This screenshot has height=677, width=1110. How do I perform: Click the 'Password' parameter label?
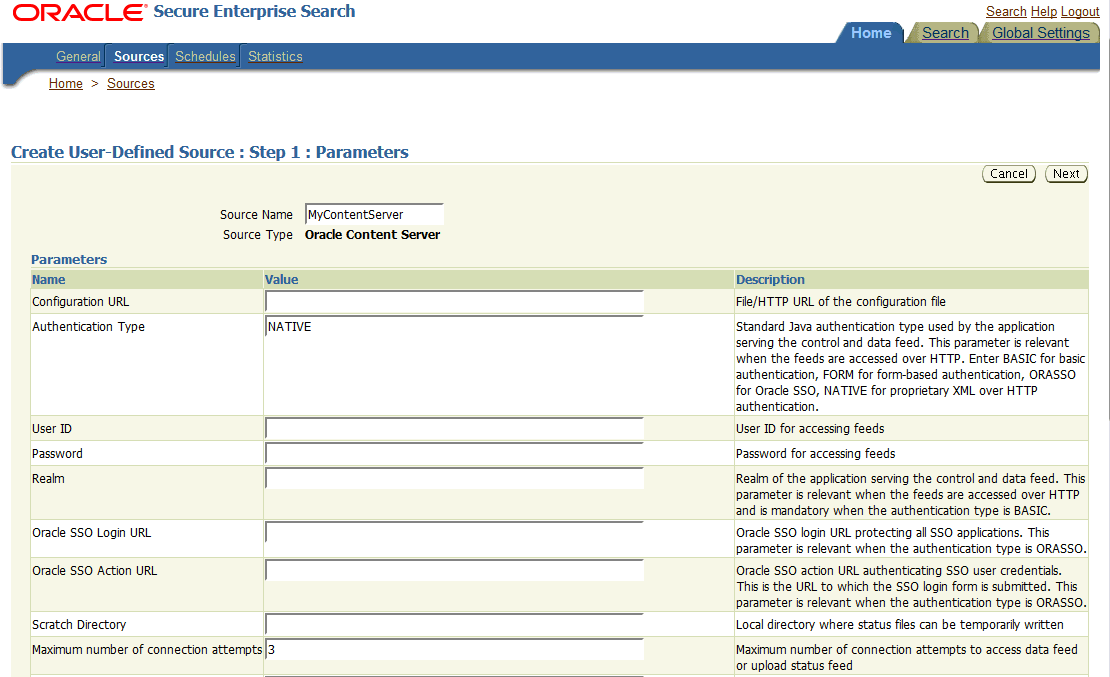pyautogui.click(x=57, y=453)
